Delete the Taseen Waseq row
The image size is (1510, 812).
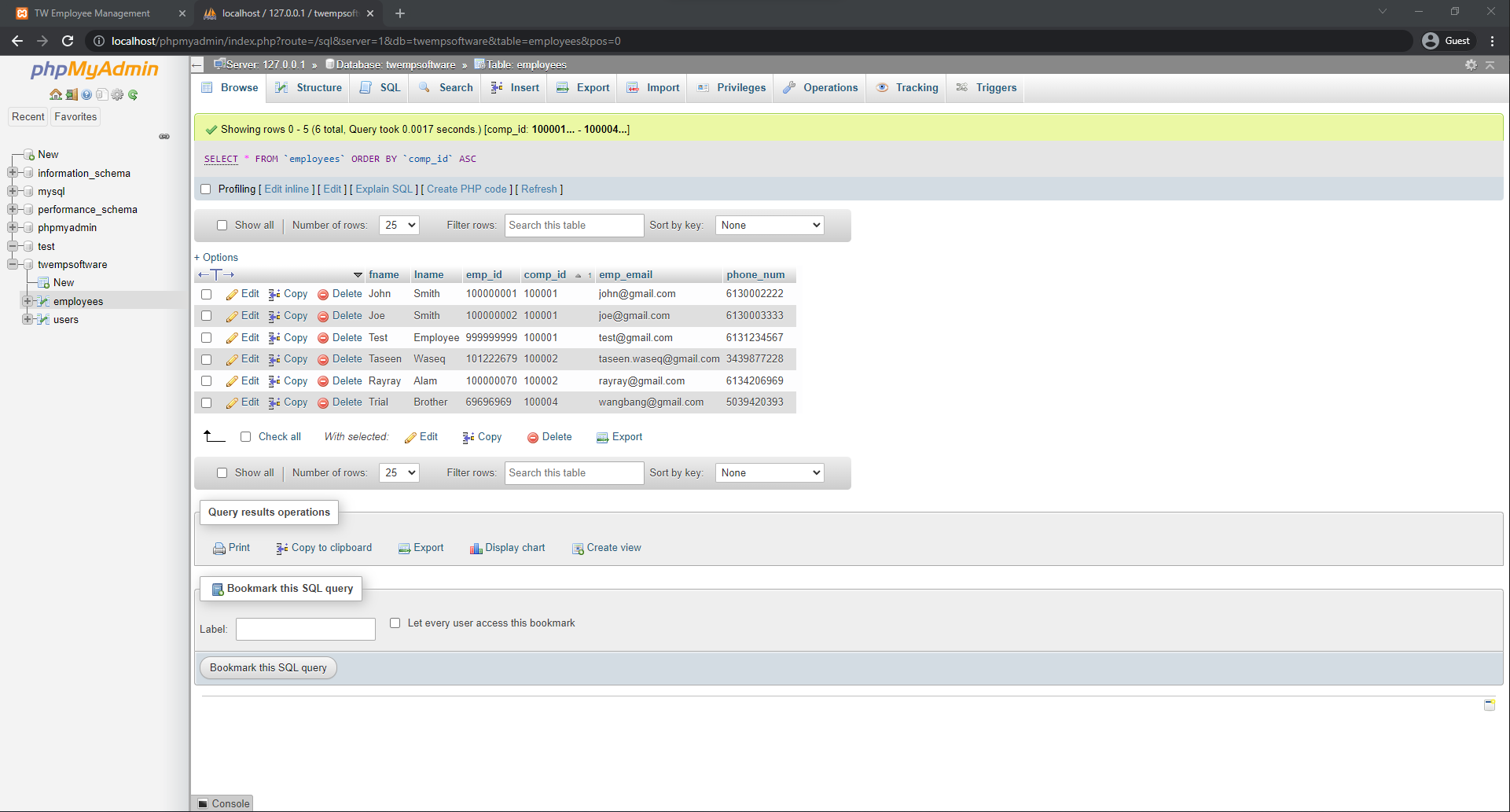339,358
